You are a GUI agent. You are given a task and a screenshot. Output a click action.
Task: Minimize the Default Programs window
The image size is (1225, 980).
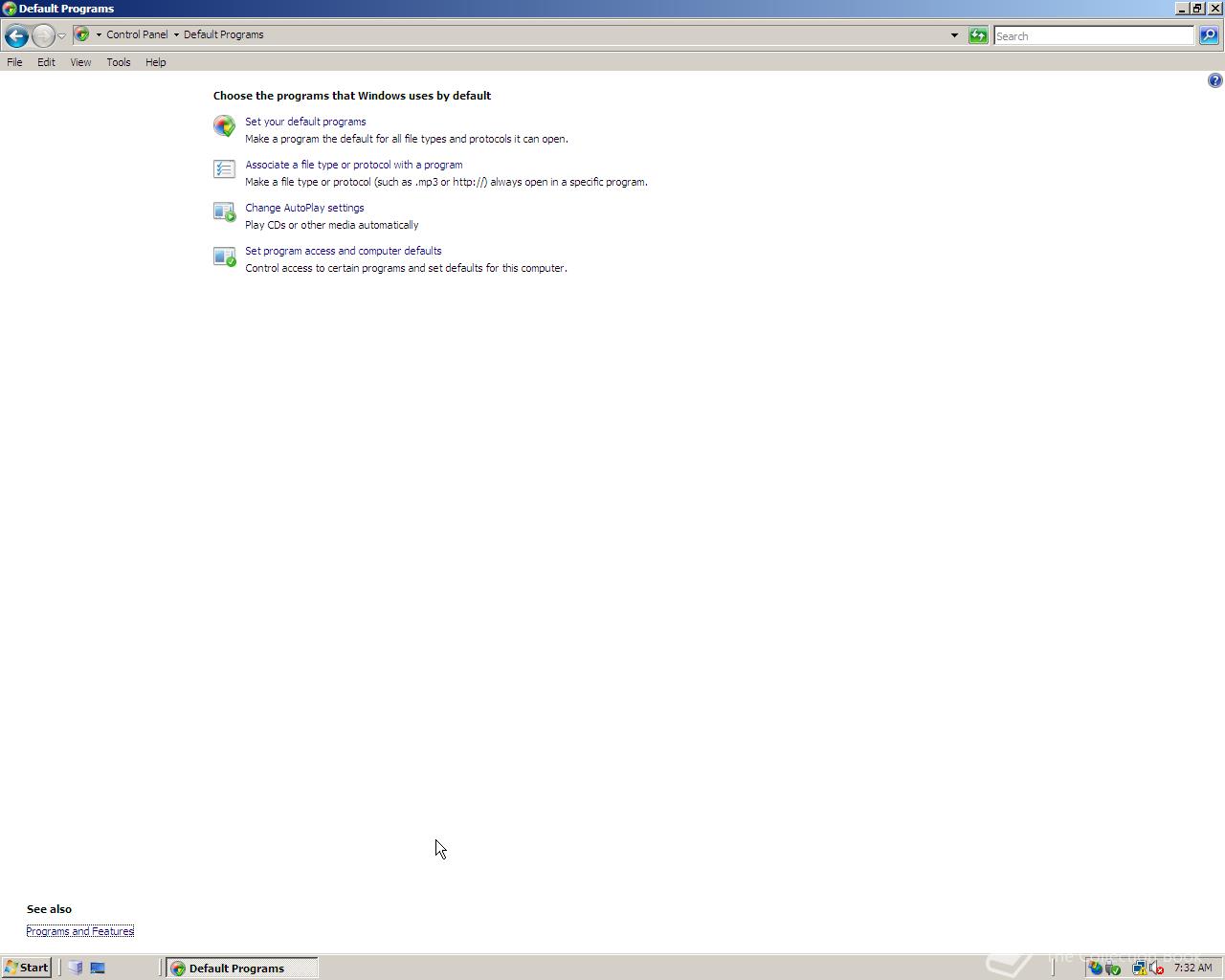1182,9
